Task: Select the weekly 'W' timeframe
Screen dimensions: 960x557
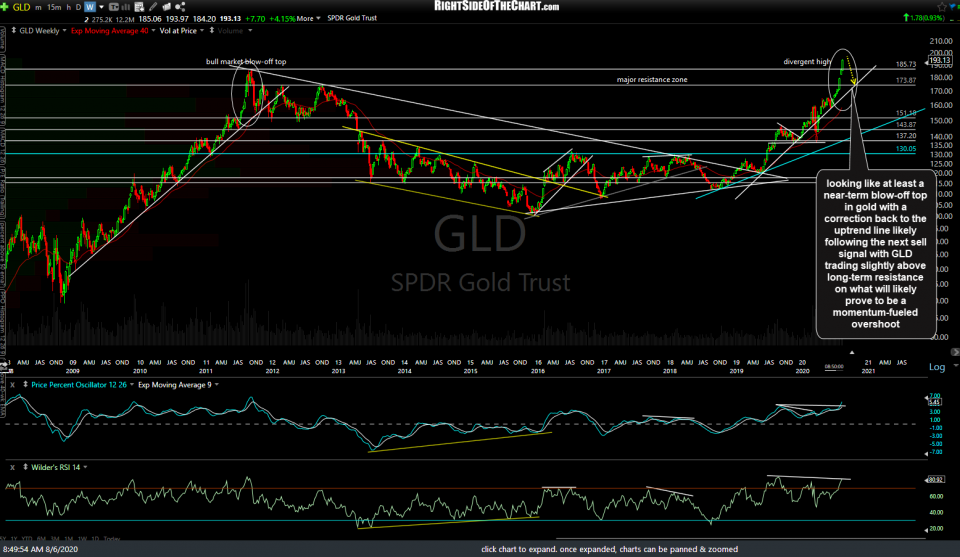Action: (x=90, y=7)
